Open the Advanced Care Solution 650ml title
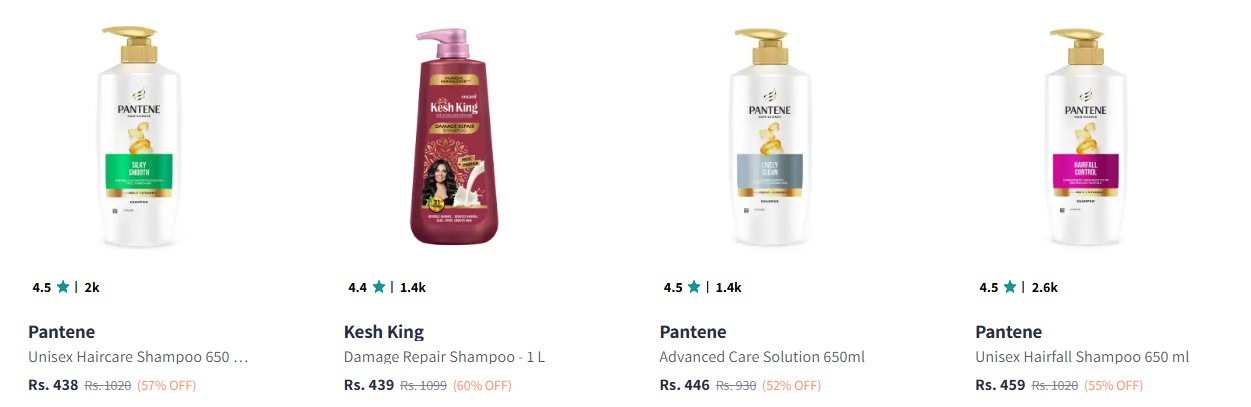The height and width of the screenshot is (407, 1251). pyautogui.click(x=762, y=357)
